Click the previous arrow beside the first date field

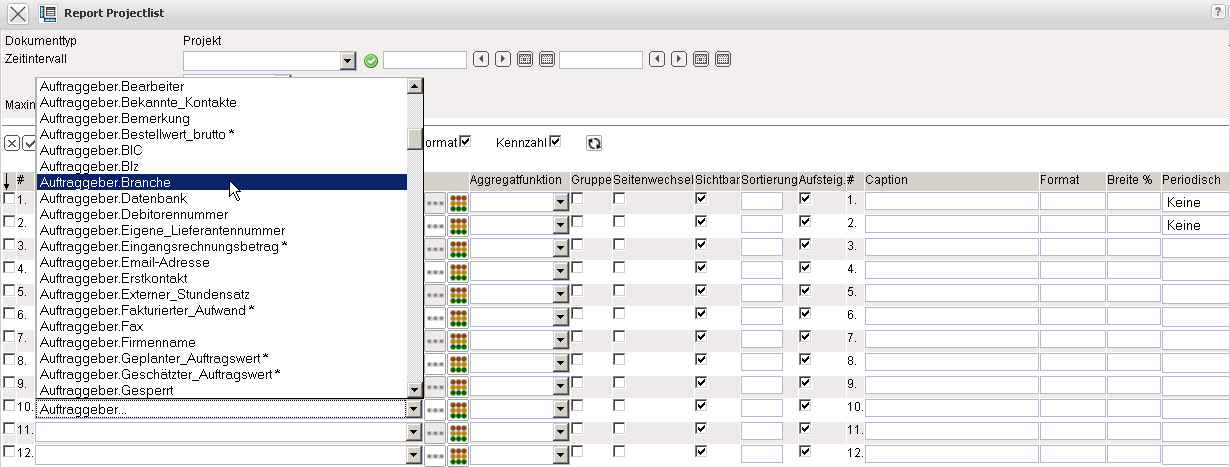(x=481, y=60)
